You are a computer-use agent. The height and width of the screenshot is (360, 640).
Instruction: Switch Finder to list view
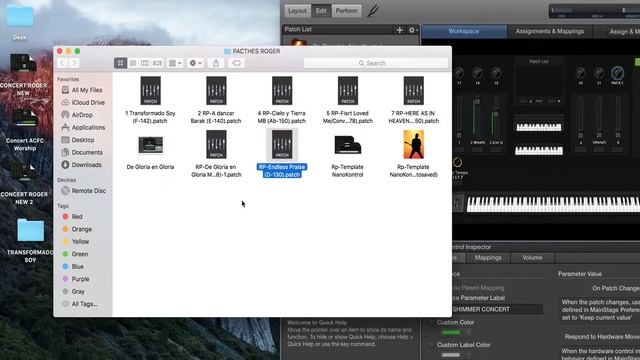pos(133,63)
